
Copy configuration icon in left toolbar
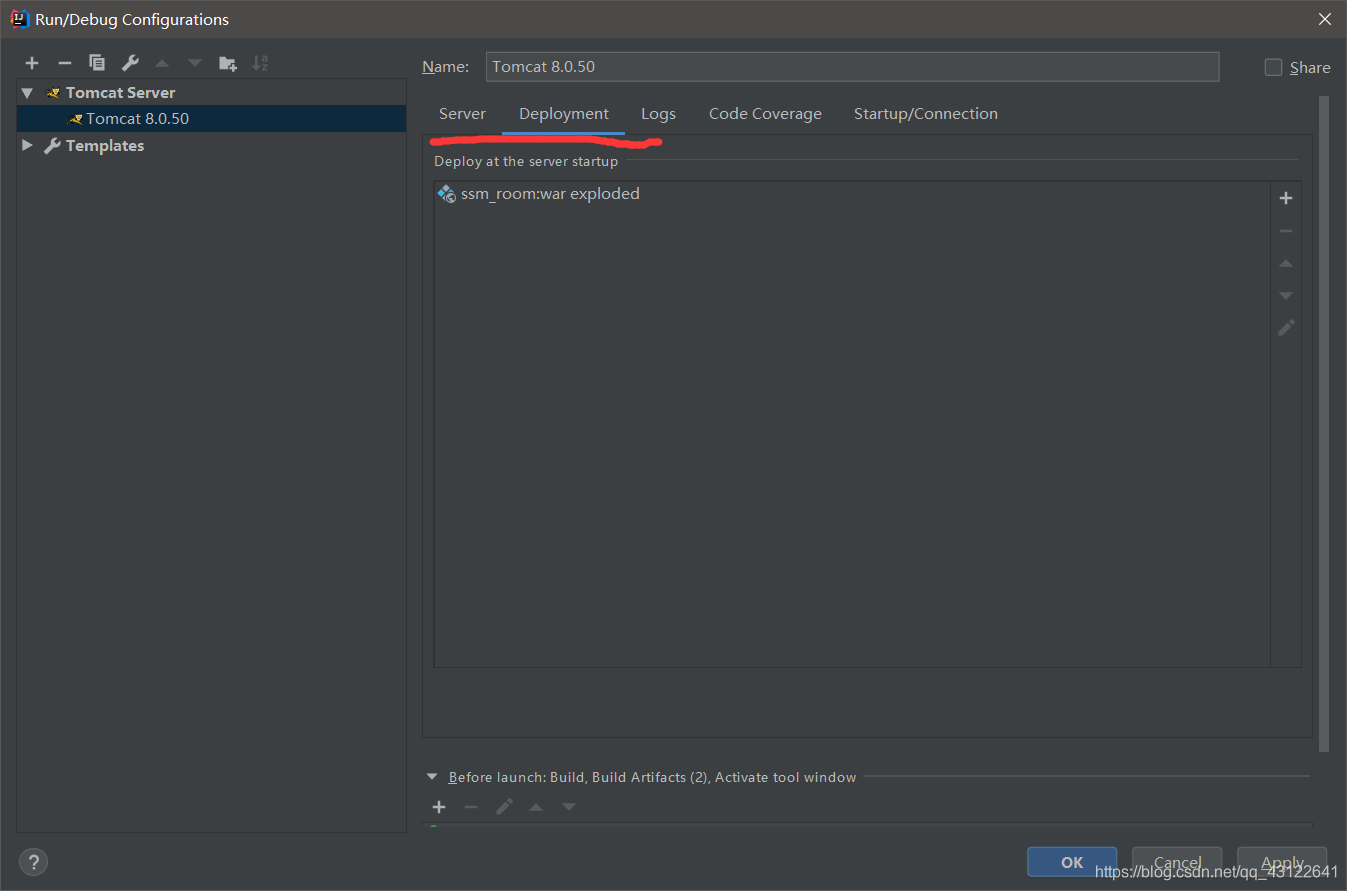(97, 63)
